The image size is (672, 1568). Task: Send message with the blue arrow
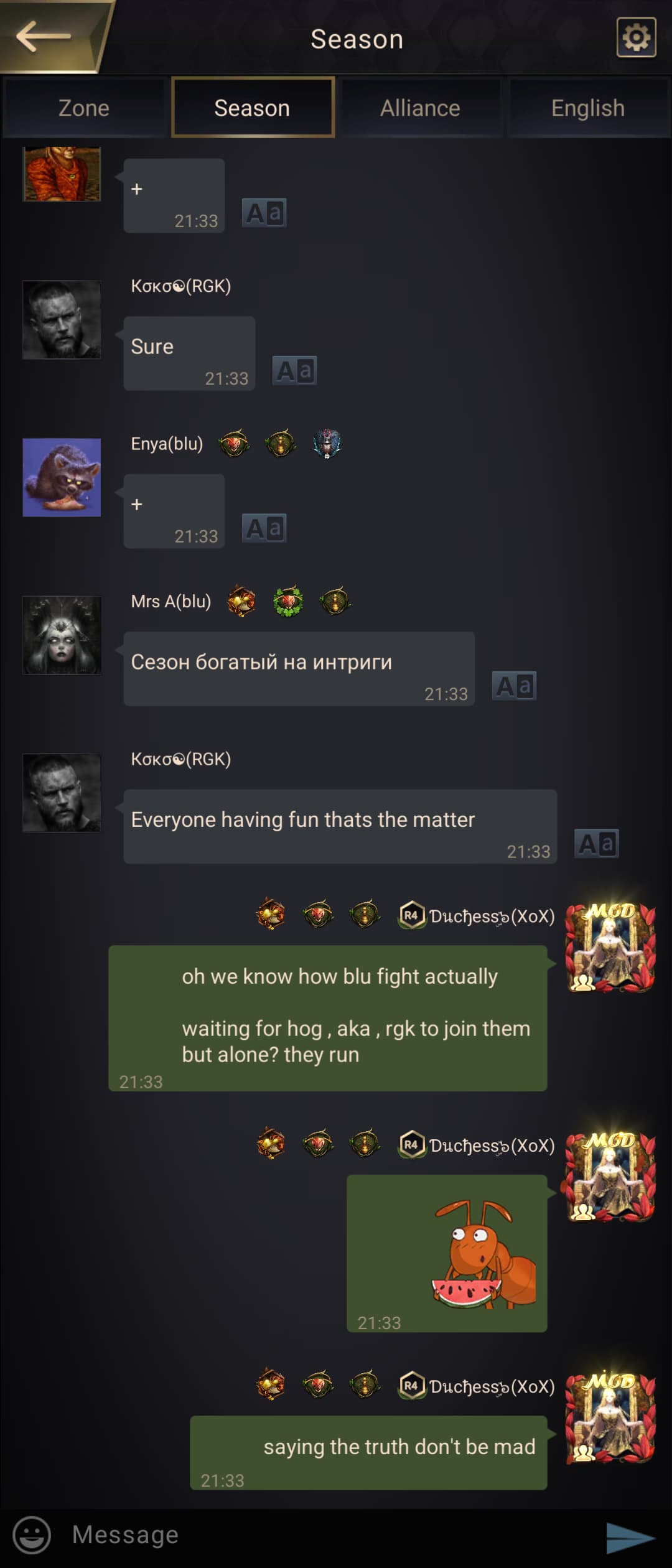(x=630, y=1537)
